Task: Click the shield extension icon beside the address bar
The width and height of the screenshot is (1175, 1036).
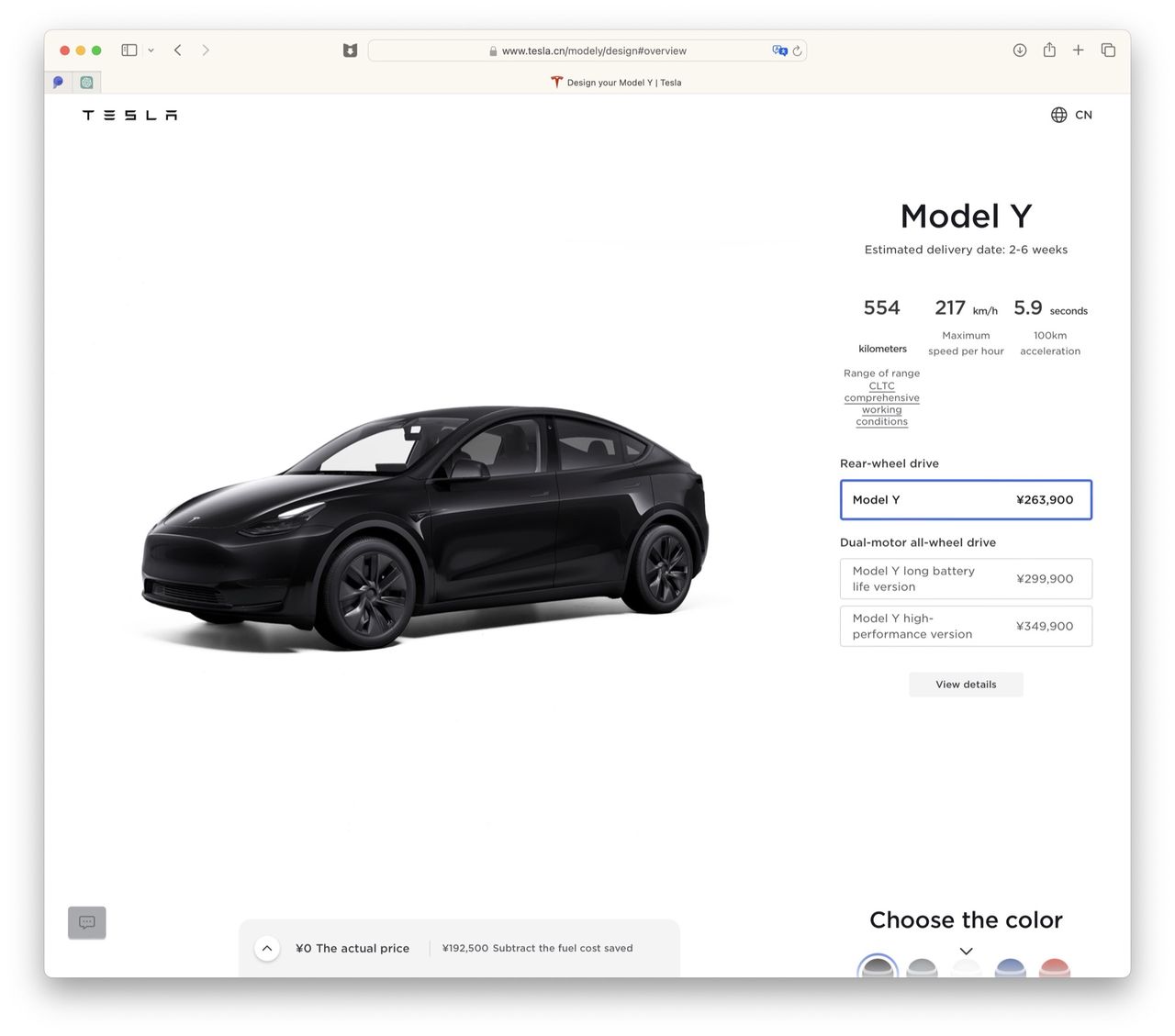Action: [x=350, y=50]
